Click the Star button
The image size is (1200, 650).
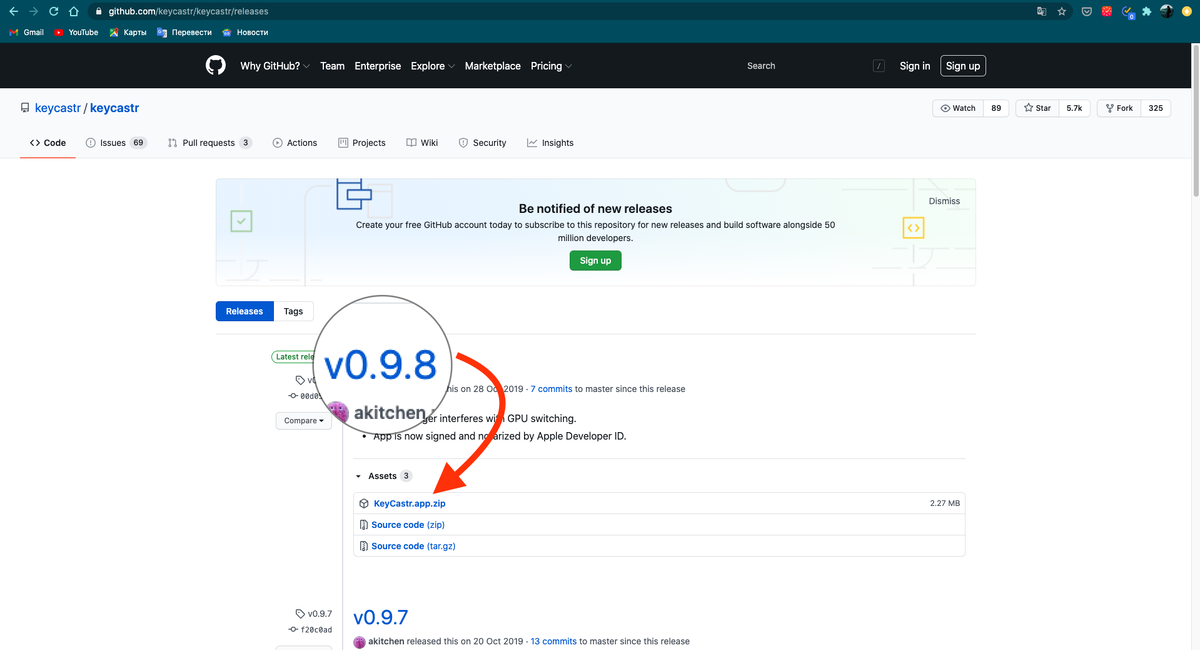1037,108
